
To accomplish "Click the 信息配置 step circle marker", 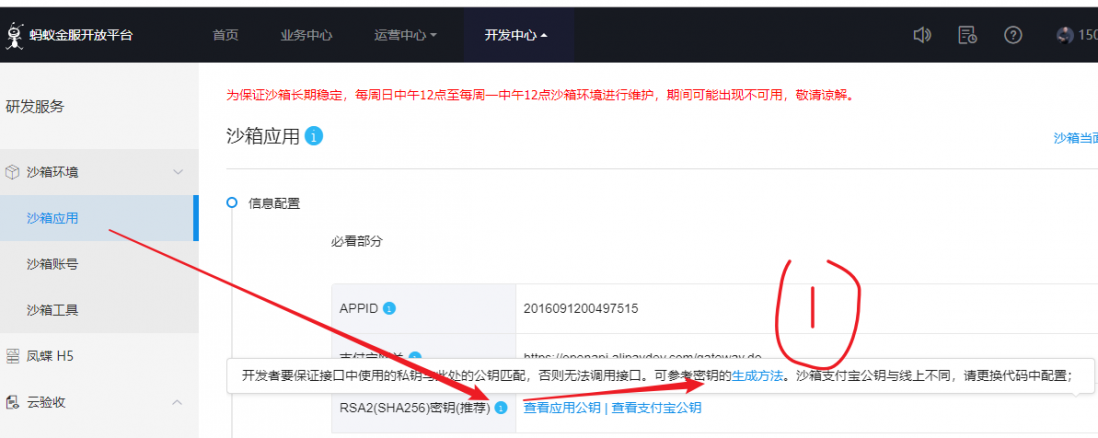I will (232, 203).
